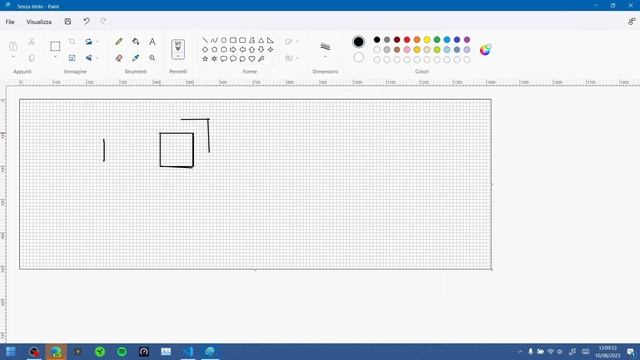Click the Rotate image icon
This screenshot has width=640, height=360.
point(89,42)
